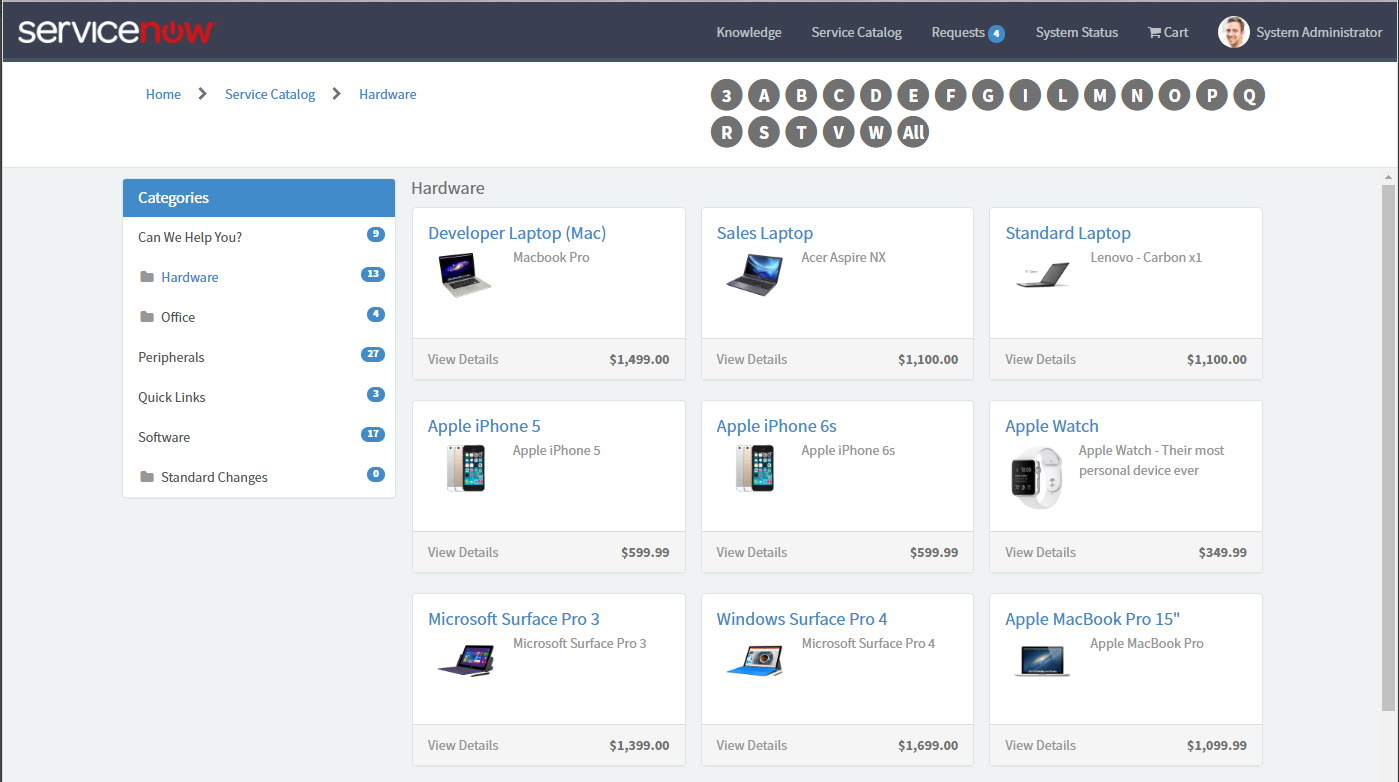Open Microsoft Surface Pro 3 title
Image resolution: width=1399 pixels, height=782 pixels.
tap(514, 619)
